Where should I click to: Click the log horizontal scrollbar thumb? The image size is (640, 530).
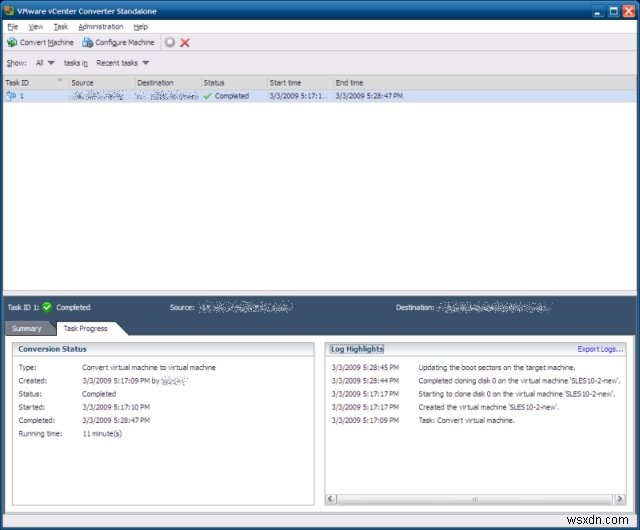point(475,499)
